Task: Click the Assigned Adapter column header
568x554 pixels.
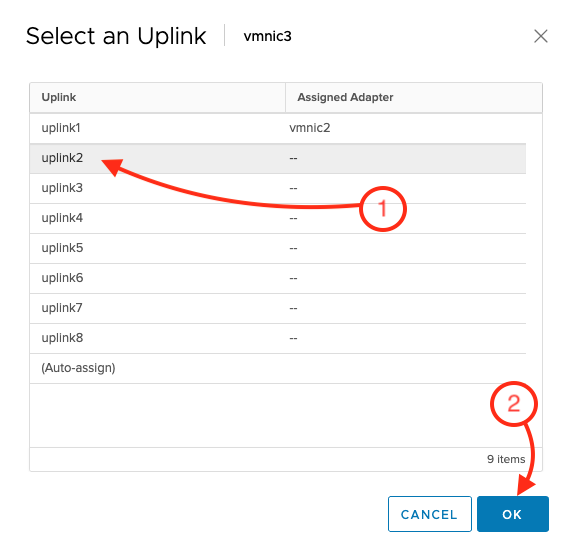Action: (414, 97)
